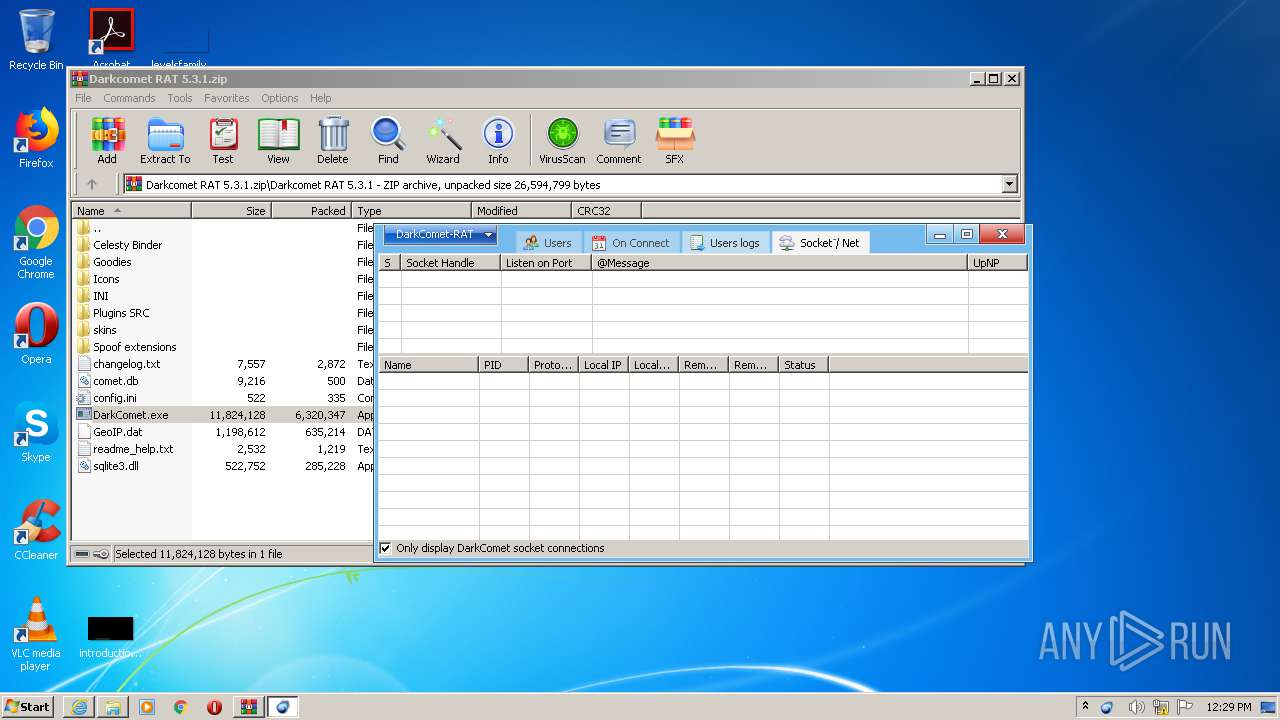Go up one folder level arrow

click(92, 184)
